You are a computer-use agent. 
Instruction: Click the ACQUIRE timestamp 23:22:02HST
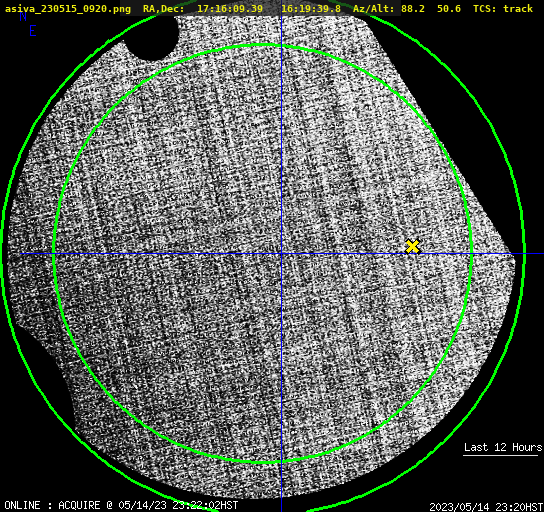click(205, 505)
